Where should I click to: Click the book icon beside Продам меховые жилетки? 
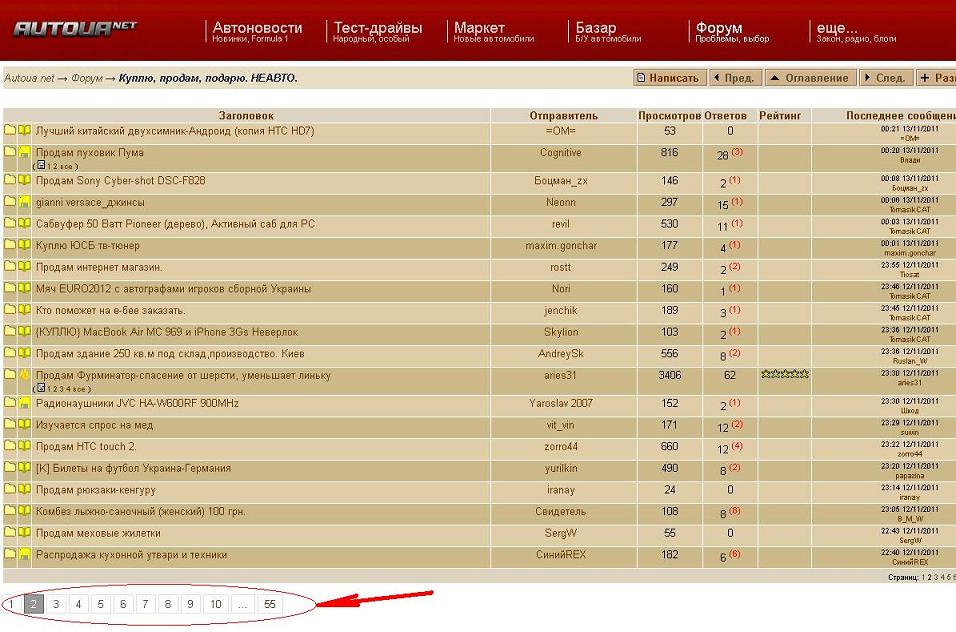pyautogui.click(x=25, y=533)
